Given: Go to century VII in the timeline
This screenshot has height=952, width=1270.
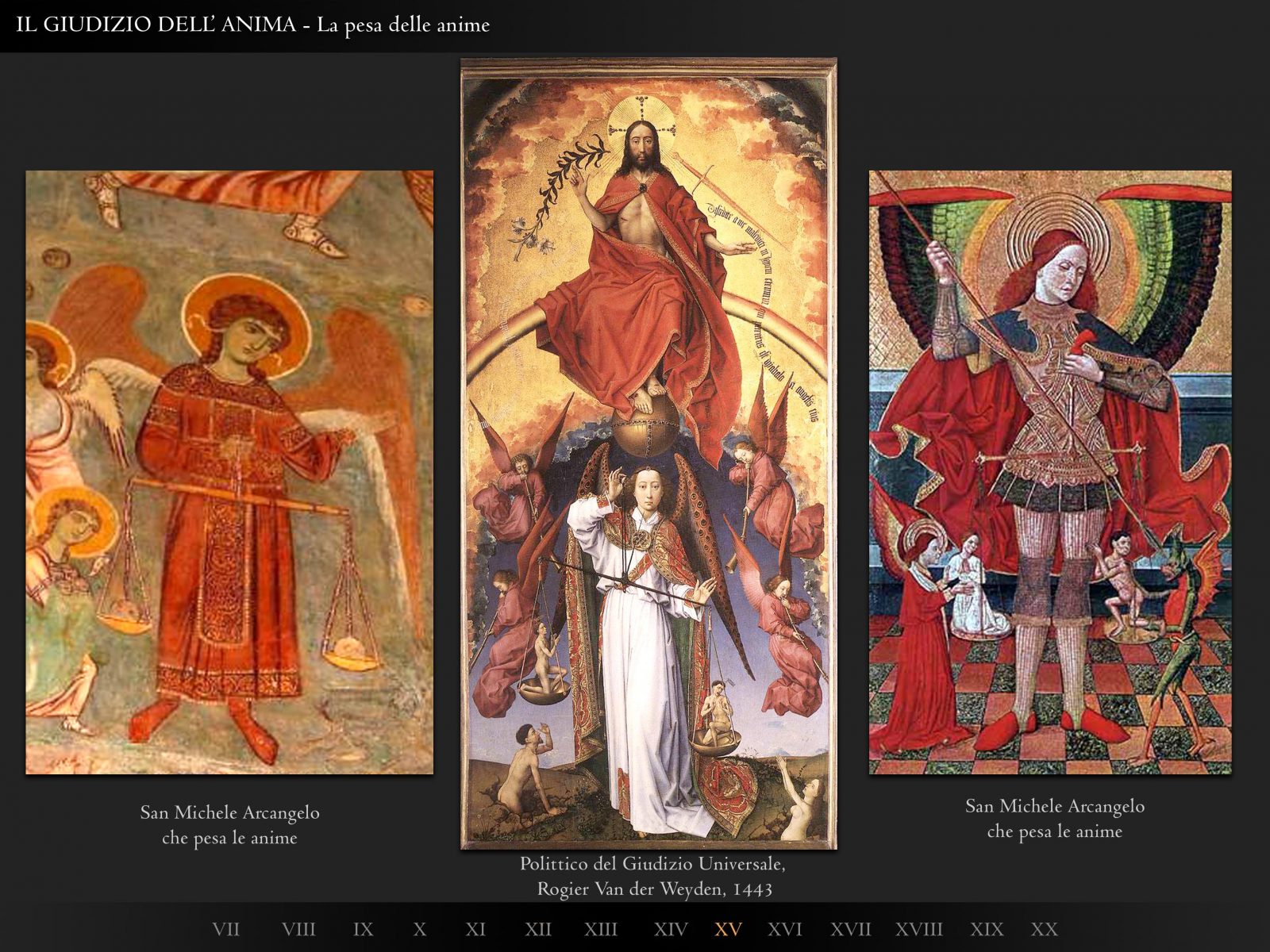Looking at the screenshot, I should coord(226,929).
